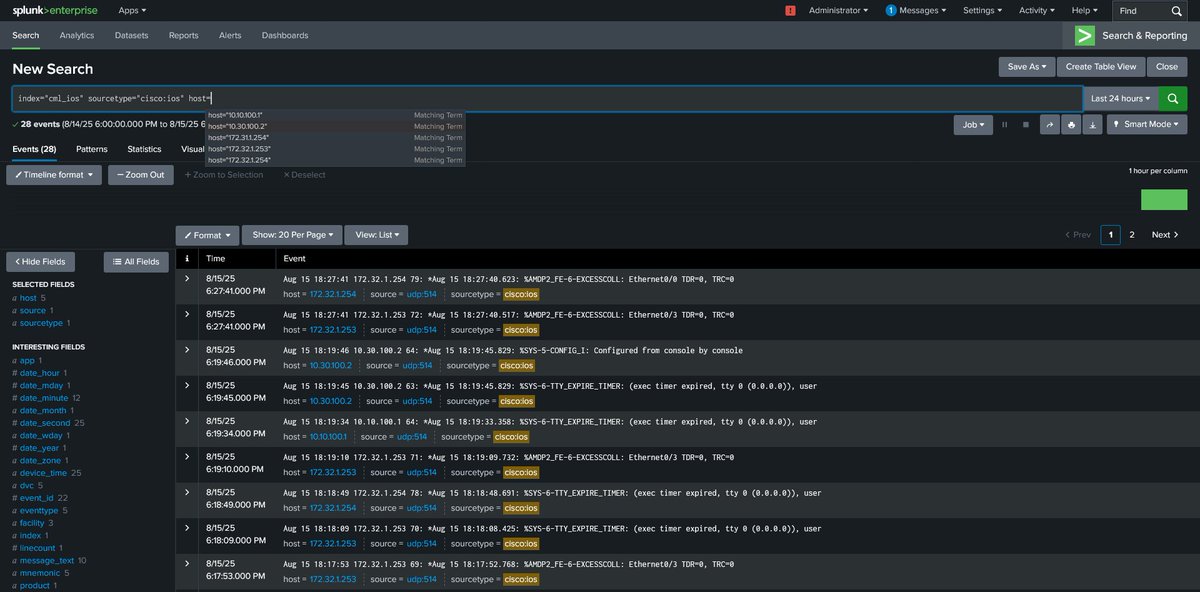
Task: Open the red alert notification icon
Action: click(x=790, y=10)
